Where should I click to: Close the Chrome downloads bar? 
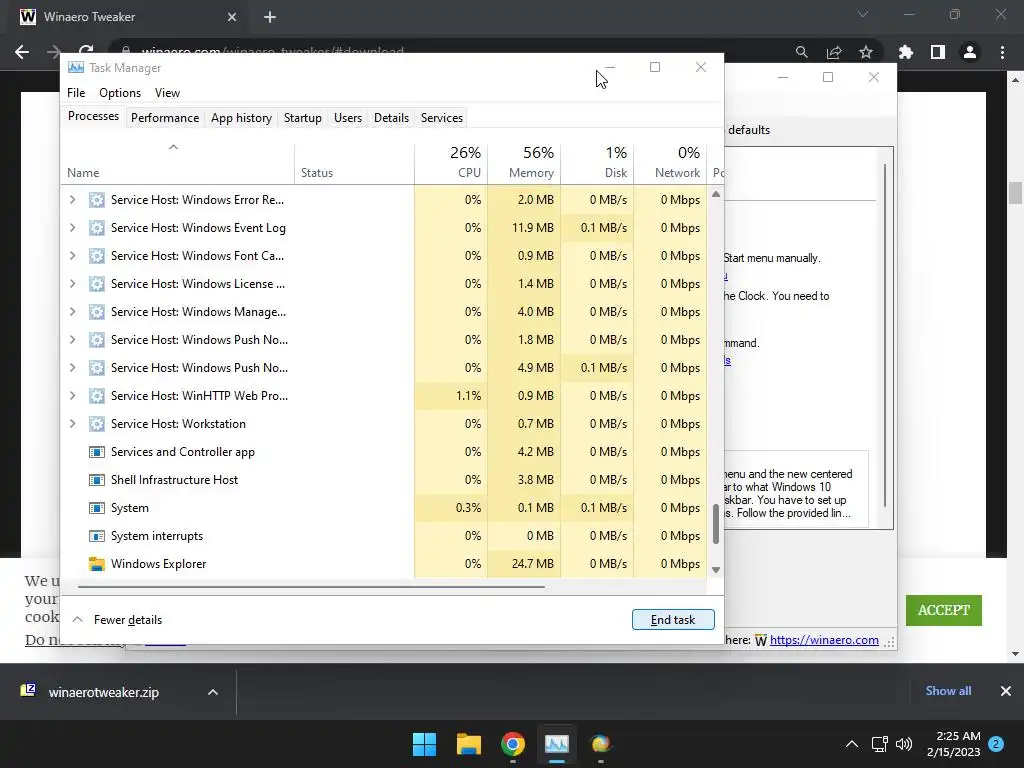coord(1006,691)
